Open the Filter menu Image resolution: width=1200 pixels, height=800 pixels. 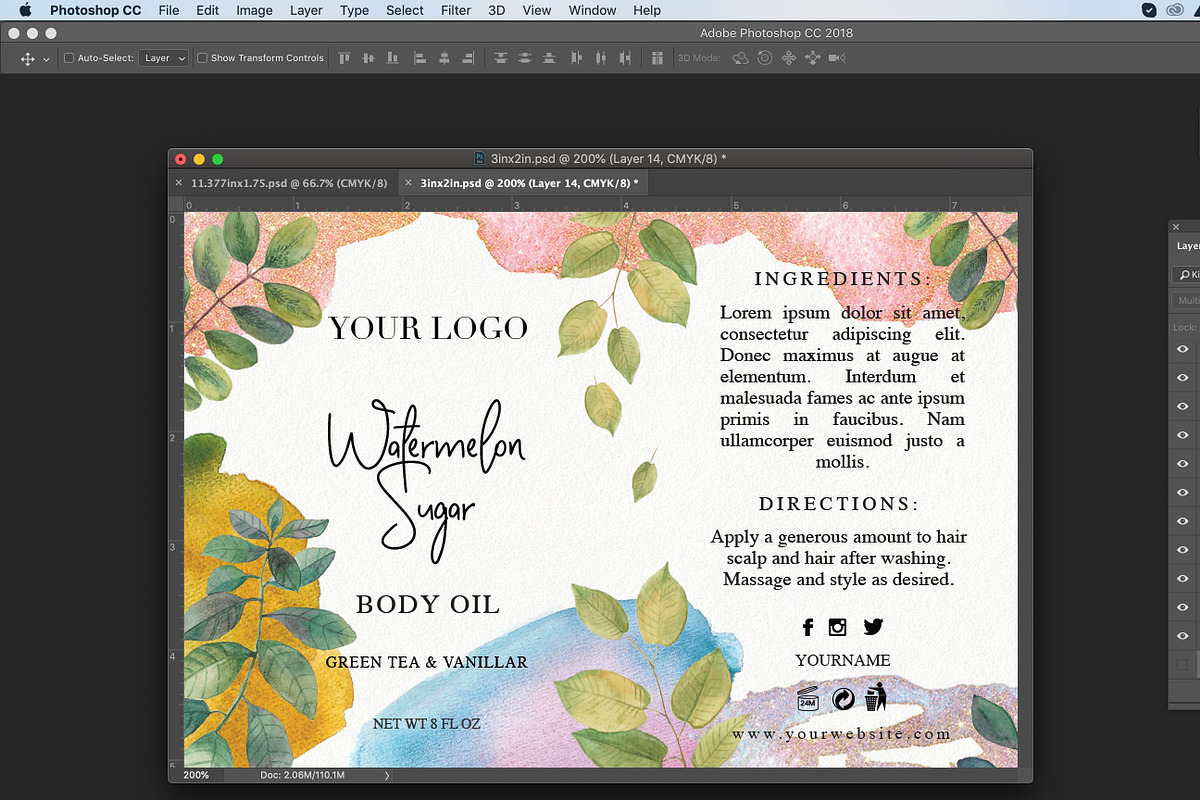[x=456, y=10]
